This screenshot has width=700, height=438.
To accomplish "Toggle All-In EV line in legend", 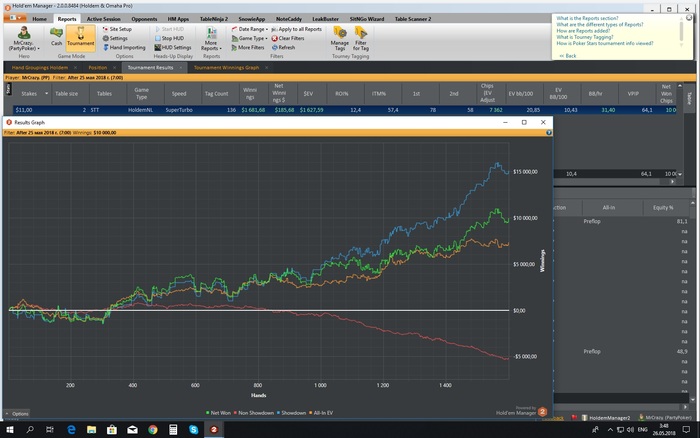I will pyautogui.click(x=321, y=413).
